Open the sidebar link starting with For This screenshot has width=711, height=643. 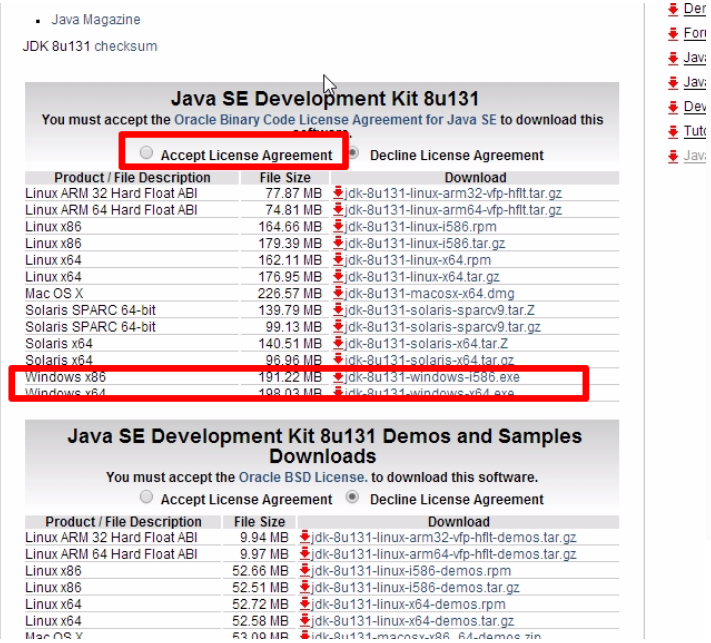[694, 34]
